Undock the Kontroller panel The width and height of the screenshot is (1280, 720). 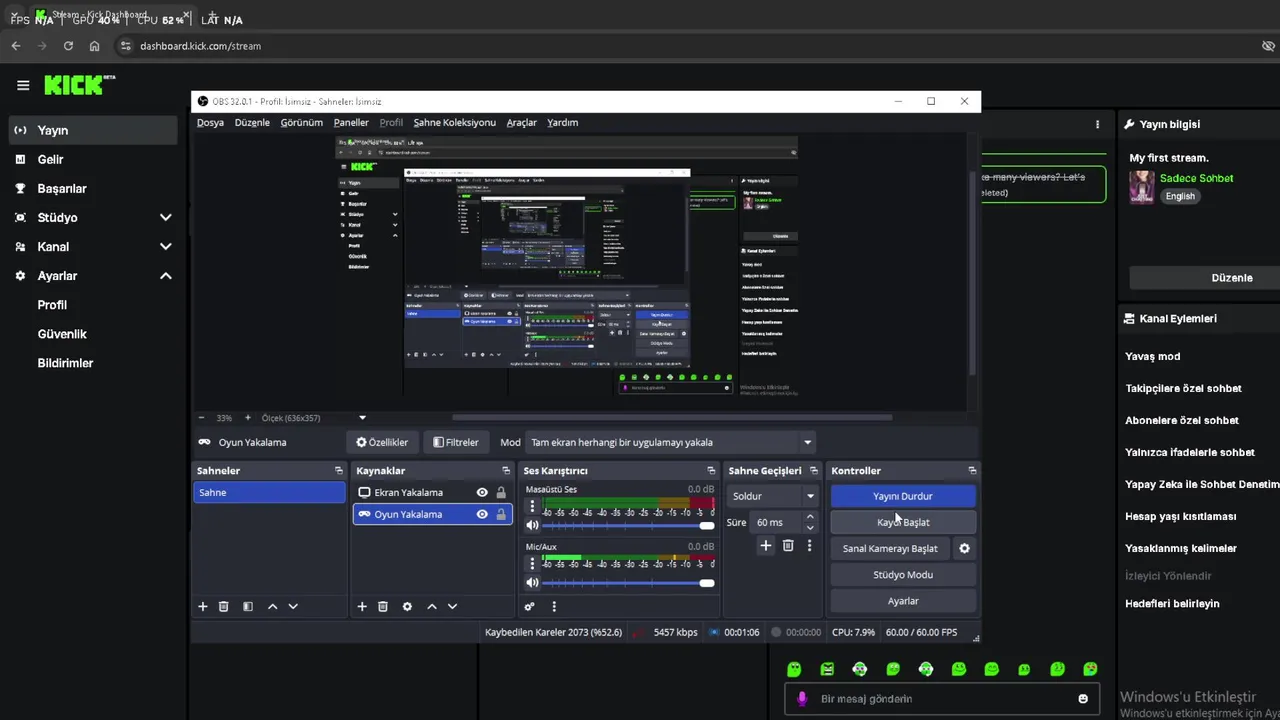click(x=972, y=471)
